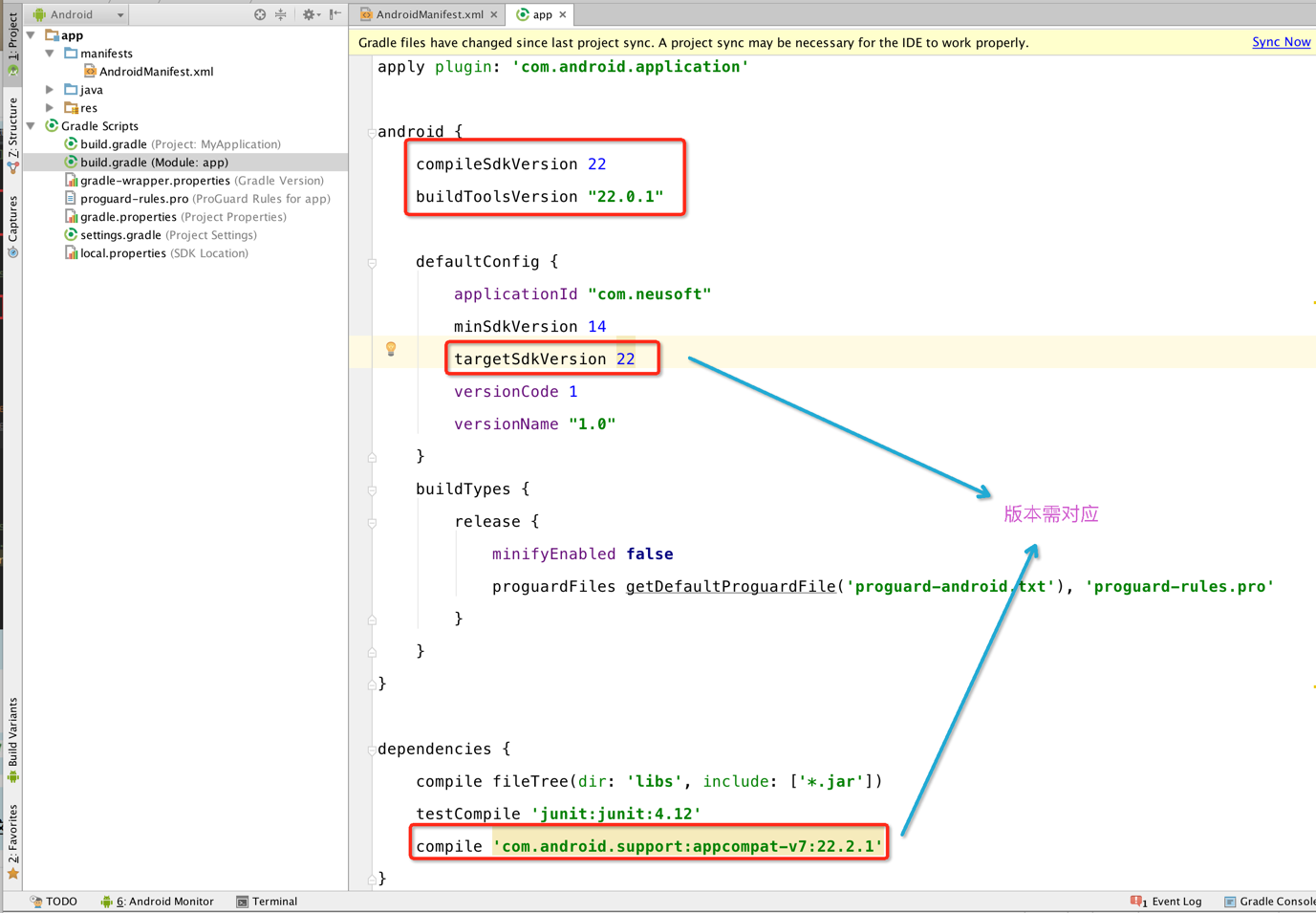This screenshot has width=1316, height=913.
Task: Click the AndroidManifest.xml tab file icon
Action: click(366, 14)
